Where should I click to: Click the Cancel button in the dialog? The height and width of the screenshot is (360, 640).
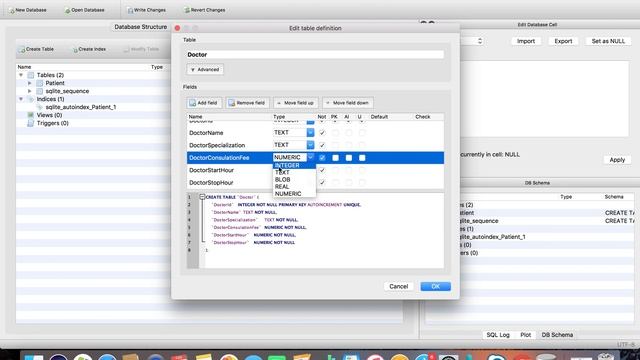398,286
